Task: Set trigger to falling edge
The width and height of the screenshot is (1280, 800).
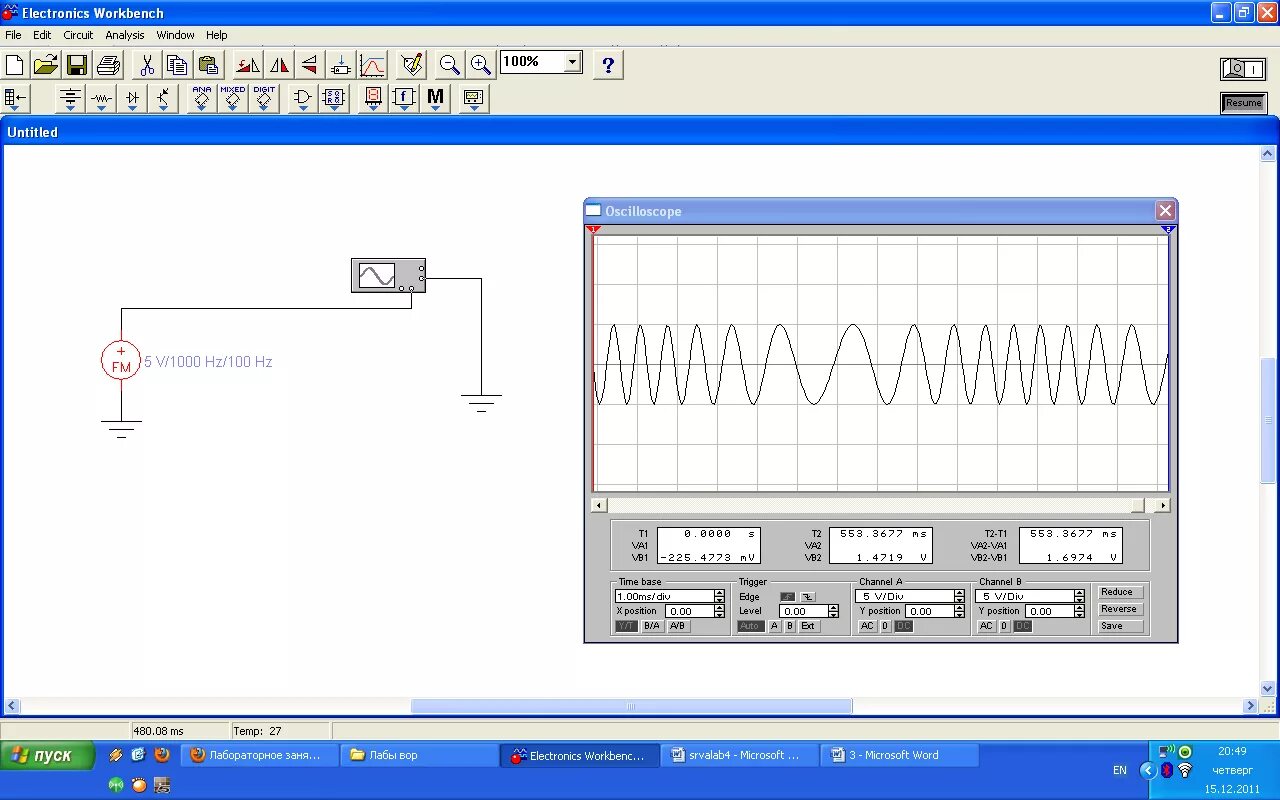Action: click(x=808, y=597)
